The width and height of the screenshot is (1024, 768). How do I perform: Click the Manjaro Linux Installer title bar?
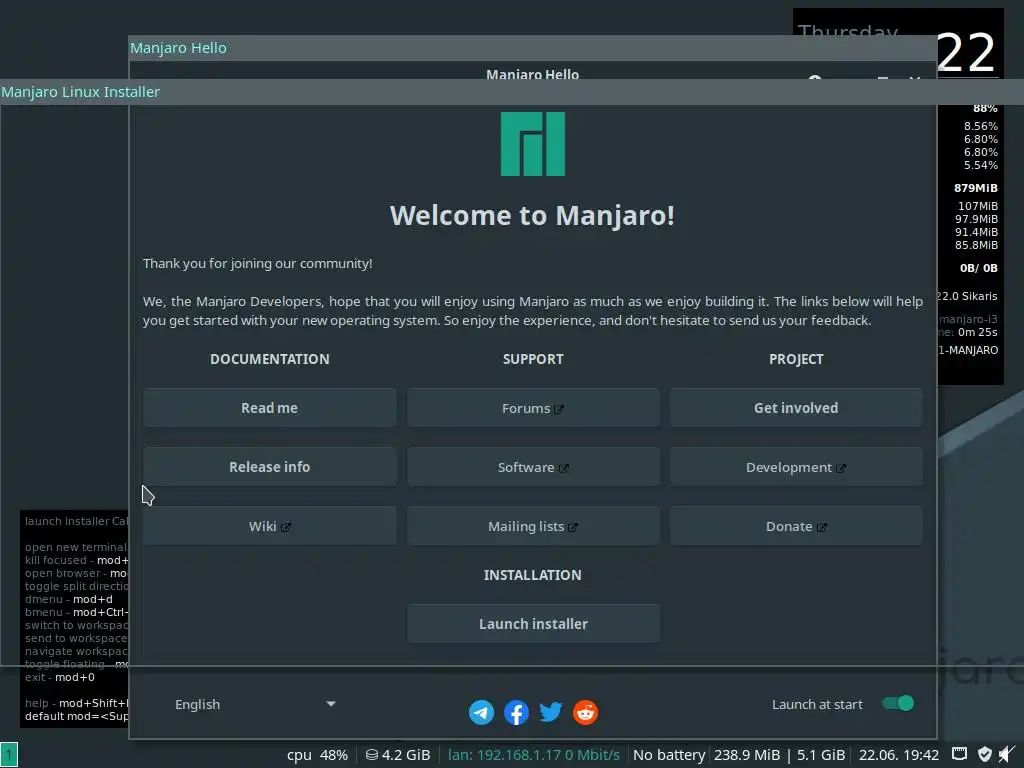click(512, 92)
